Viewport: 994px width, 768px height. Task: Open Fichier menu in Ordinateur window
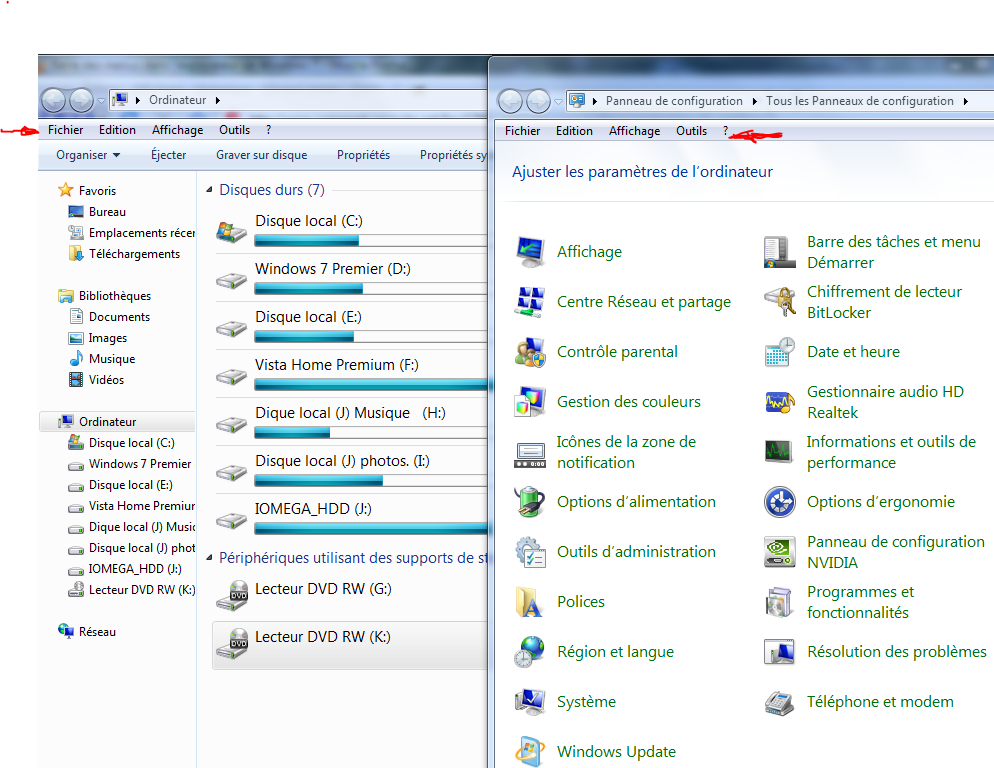[65, 130]
